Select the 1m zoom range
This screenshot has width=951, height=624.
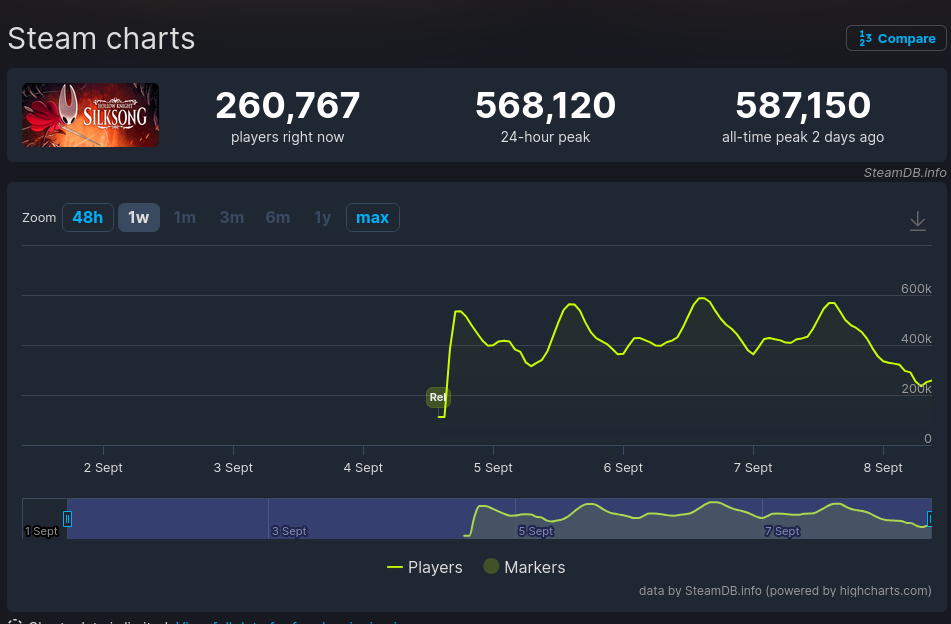point(184,217)
